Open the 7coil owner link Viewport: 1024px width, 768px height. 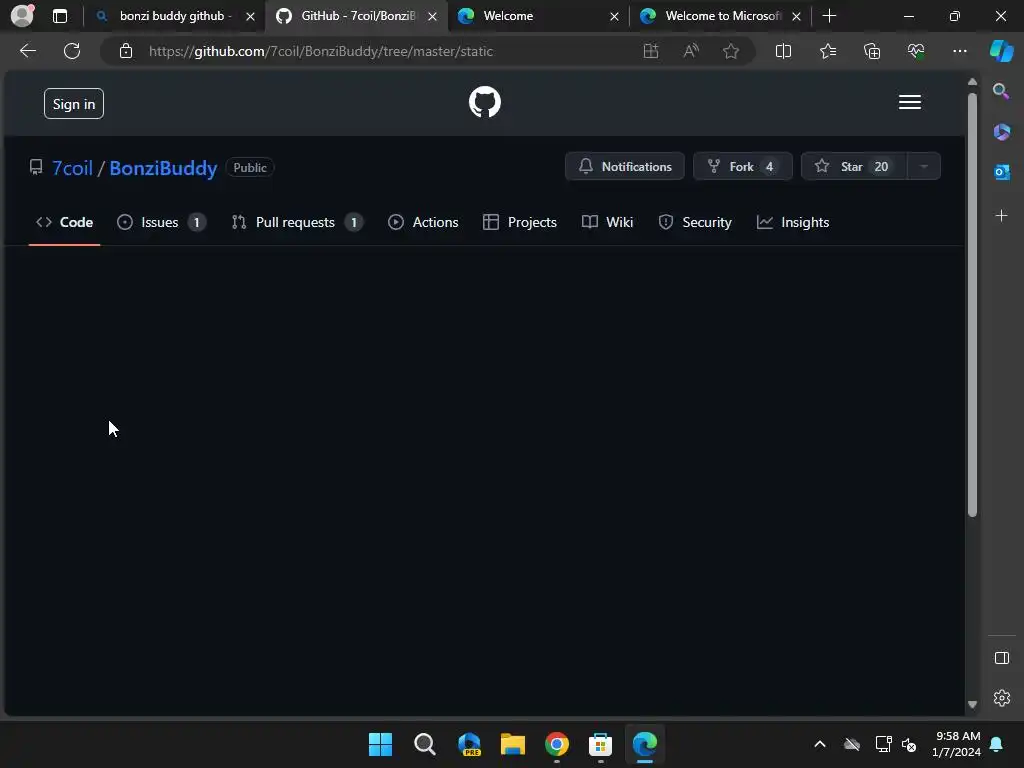coord(72,168)
